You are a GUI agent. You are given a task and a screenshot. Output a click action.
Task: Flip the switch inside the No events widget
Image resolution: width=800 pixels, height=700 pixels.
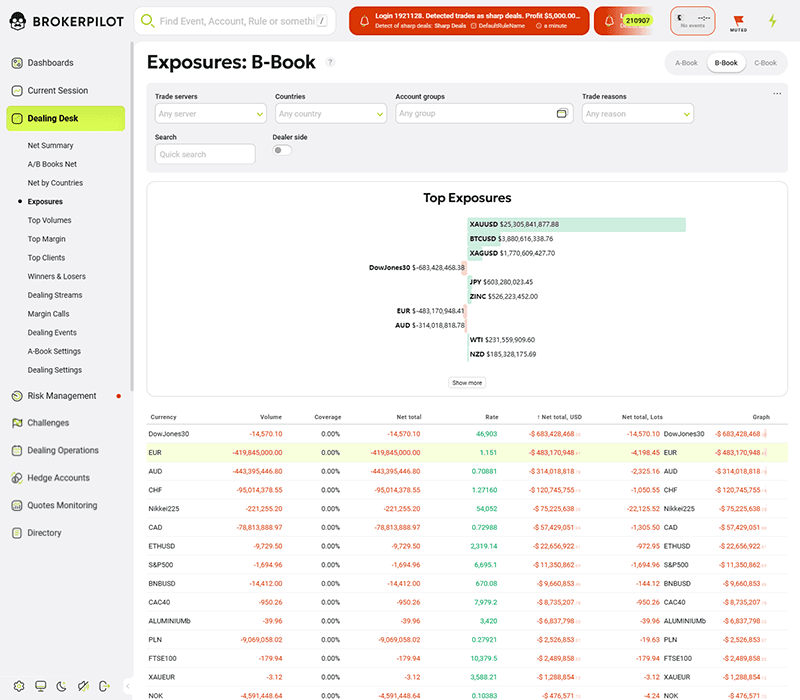point(703,17)
